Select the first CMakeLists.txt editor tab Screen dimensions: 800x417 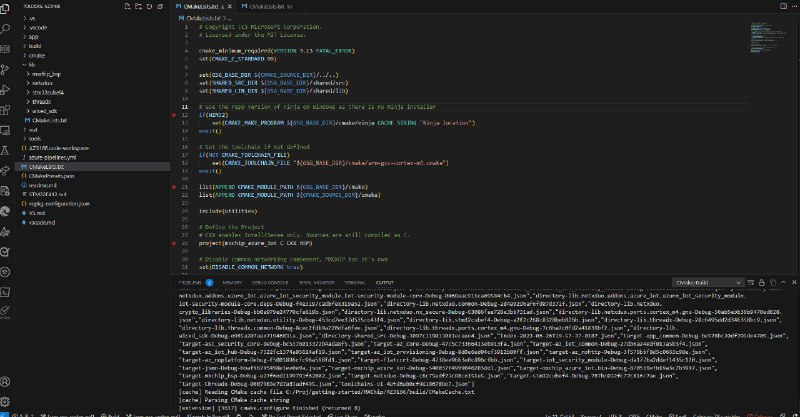[201, 7]
